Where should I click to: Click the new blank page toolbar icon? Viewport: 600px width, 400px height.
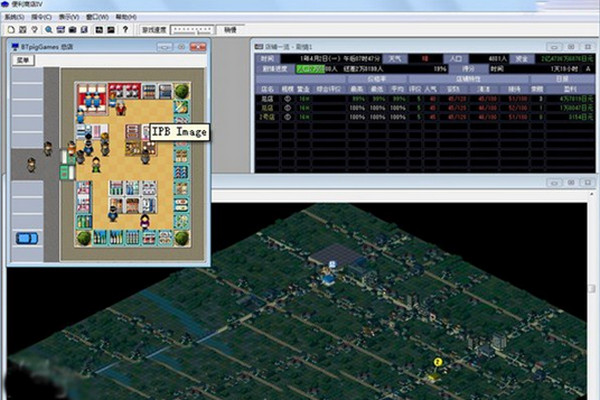click(x=11, y=29)
